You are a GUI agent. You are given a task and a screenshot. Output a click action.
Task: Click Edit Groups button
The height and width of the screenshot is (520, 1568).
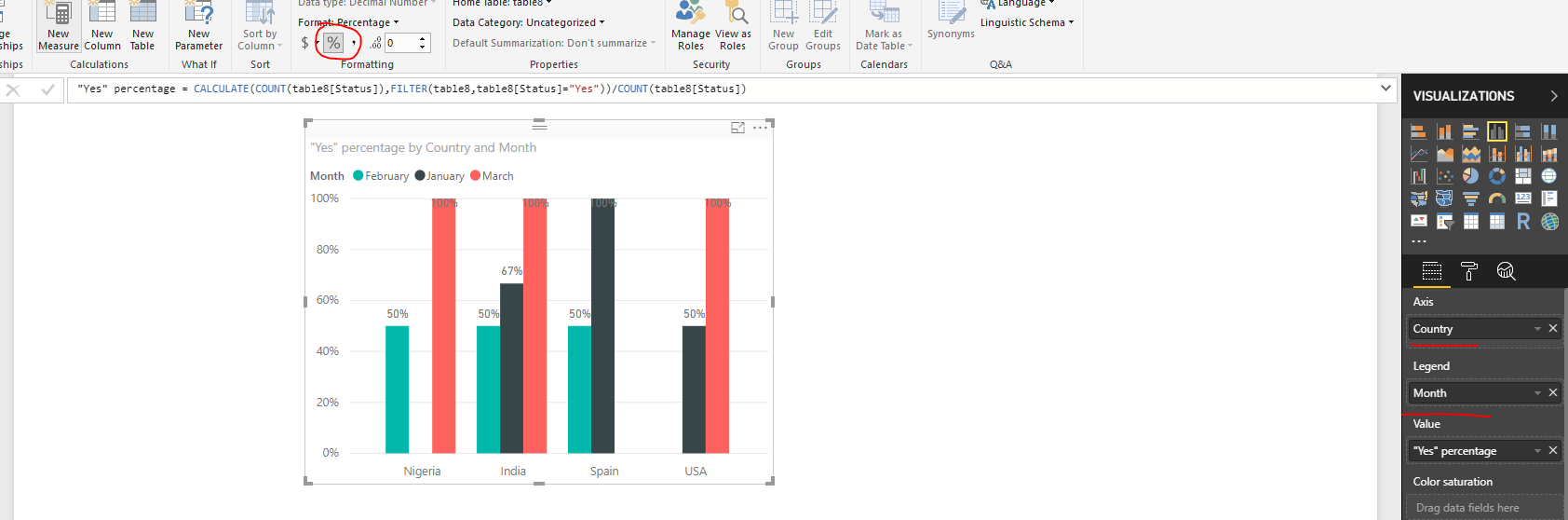823,26
